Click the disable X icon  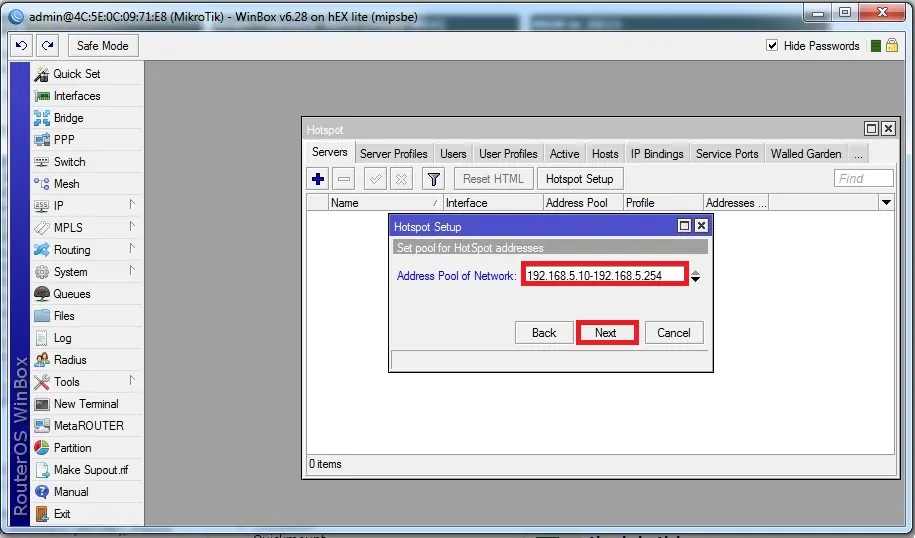(x=401, y=179)
